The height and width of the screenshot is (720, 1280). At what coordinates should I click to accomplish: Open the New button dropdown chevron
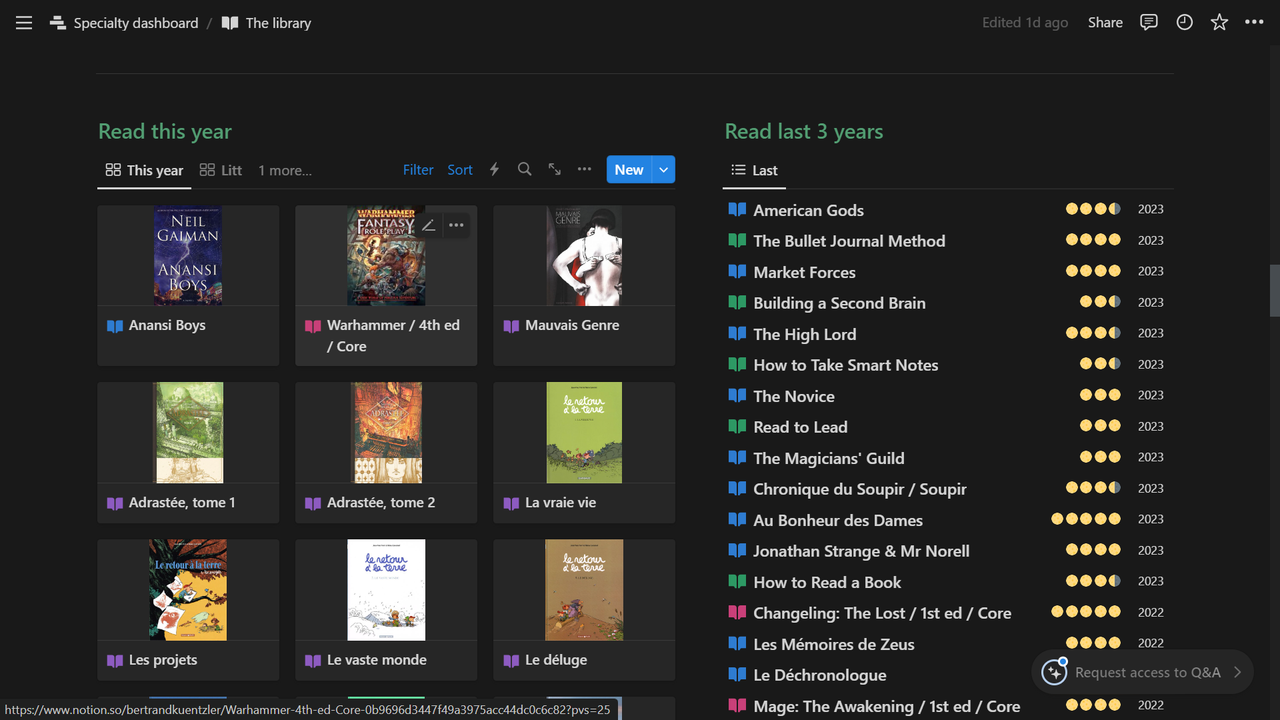click(x=665, y=169)
